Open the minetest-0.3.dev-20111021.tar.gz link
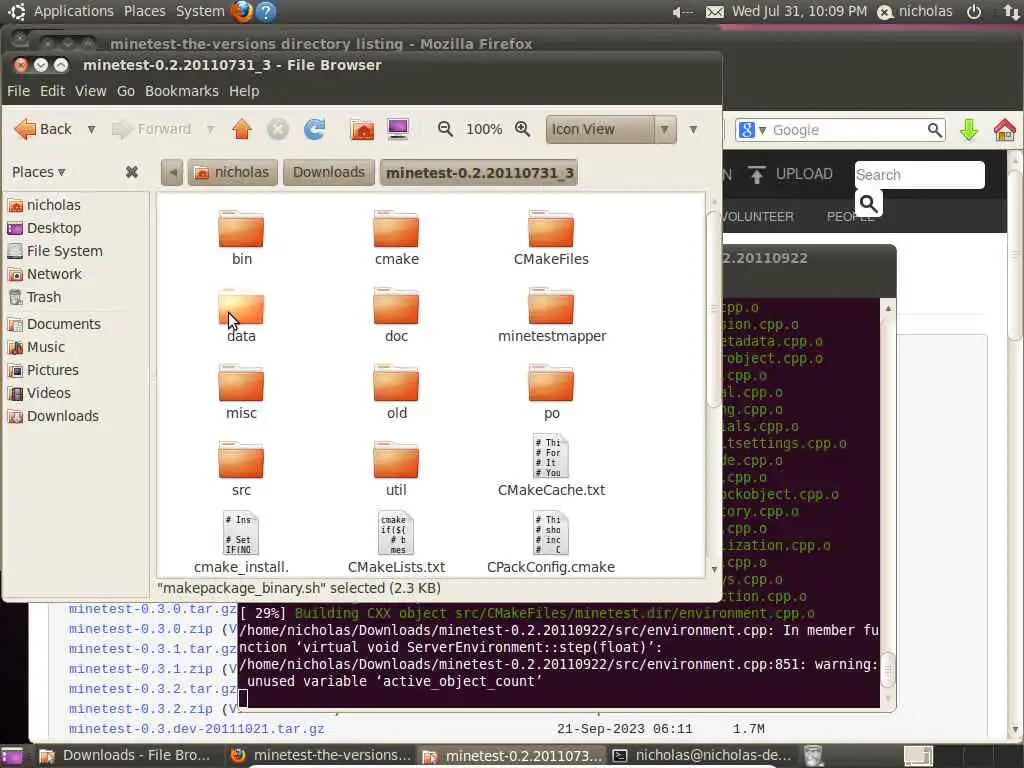Screen dimensions: 1024x768 pyautogui.click(x=197, y=729)
